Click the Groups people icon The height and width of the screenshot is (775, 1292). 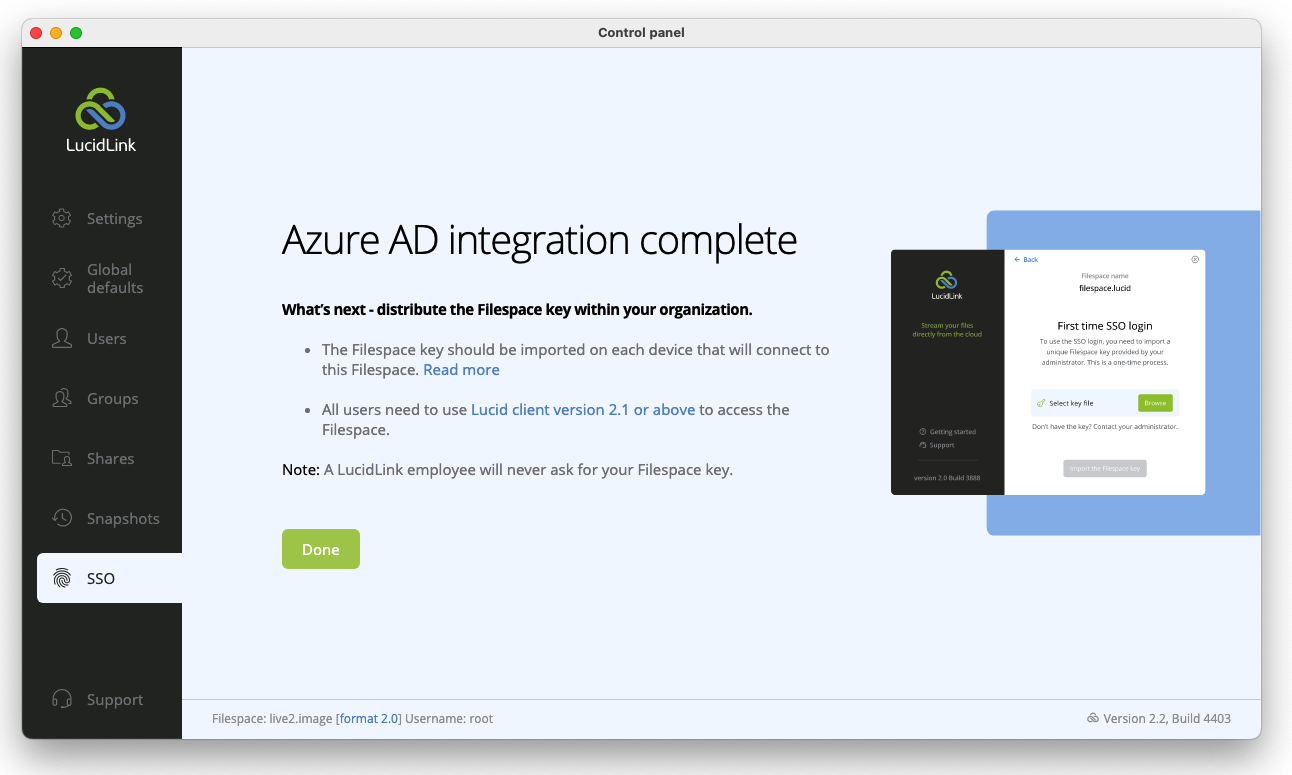click(62, 398)
